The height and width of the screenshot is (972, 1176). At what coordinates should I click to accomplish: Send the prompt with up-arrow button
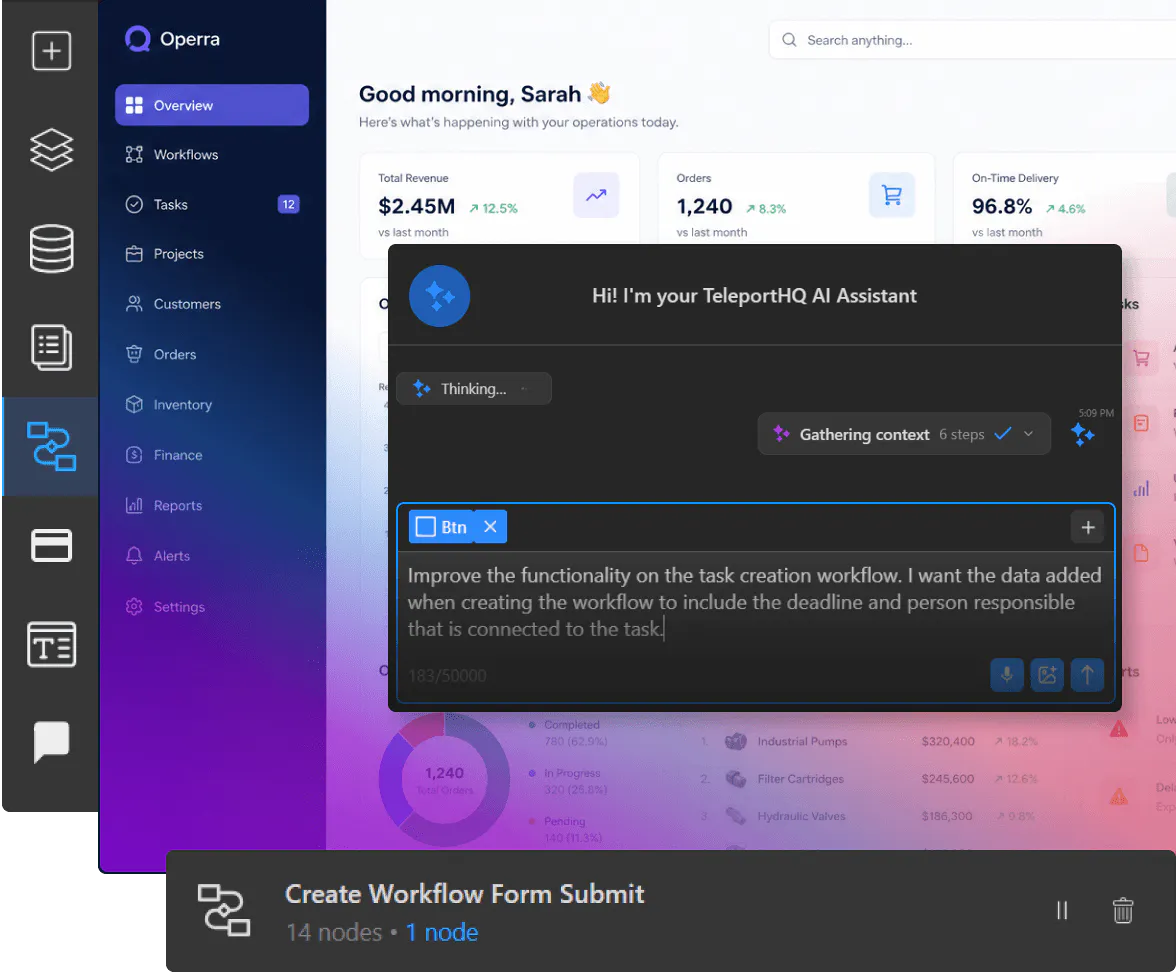pos(1087,675)
